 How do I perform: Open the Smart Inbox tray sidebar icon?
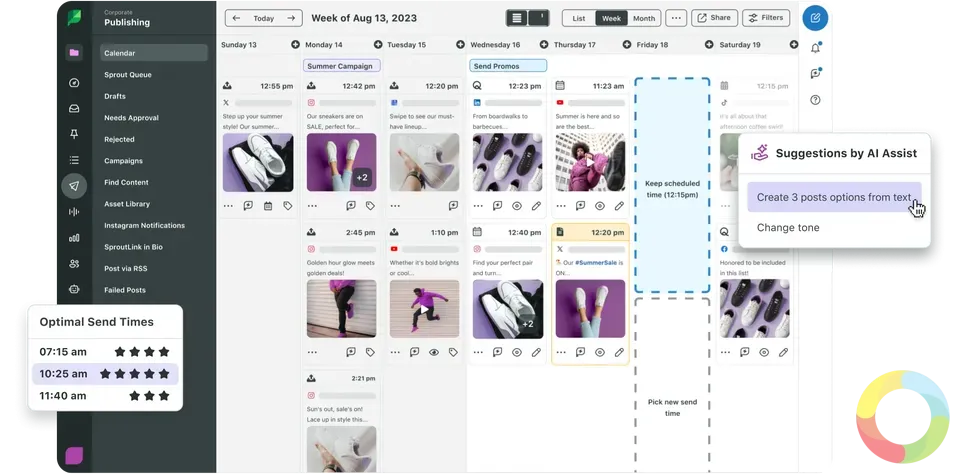click(x=74, y=108)
